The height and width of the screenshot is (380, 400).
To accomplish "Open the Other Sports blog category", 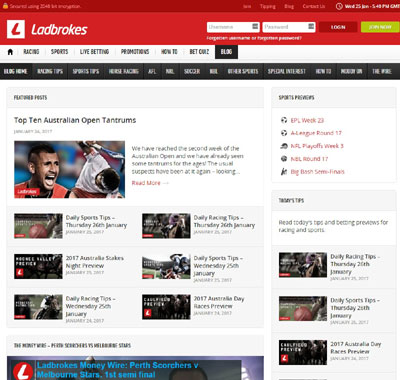I will (243, 71).
